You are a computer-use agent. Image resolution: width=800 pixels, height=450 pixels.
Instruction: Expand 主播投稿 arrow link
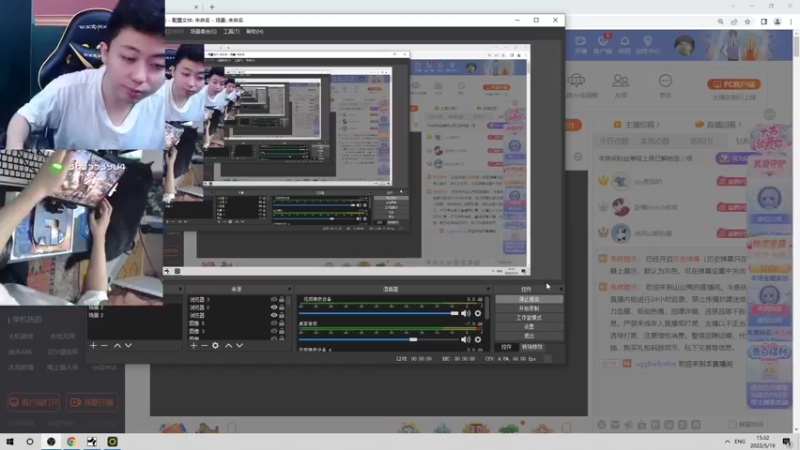[641, 124]
